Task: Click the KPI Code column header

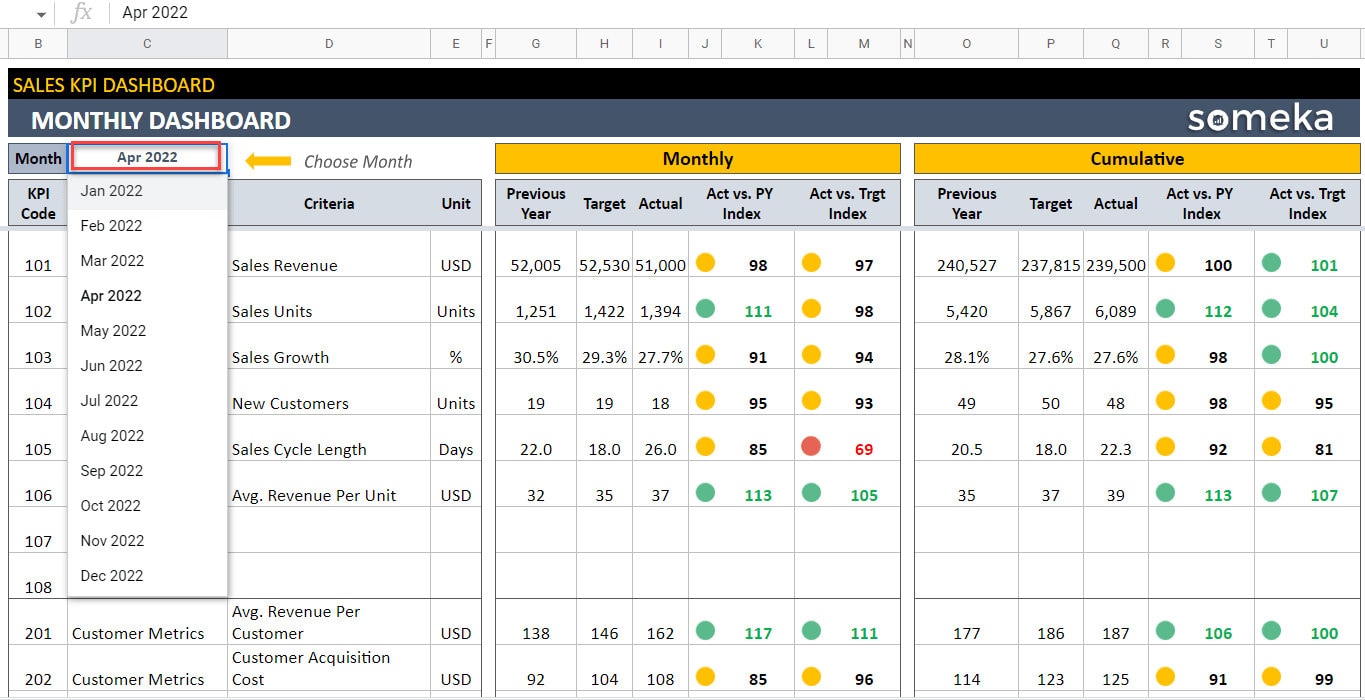Action: (38, 203)
